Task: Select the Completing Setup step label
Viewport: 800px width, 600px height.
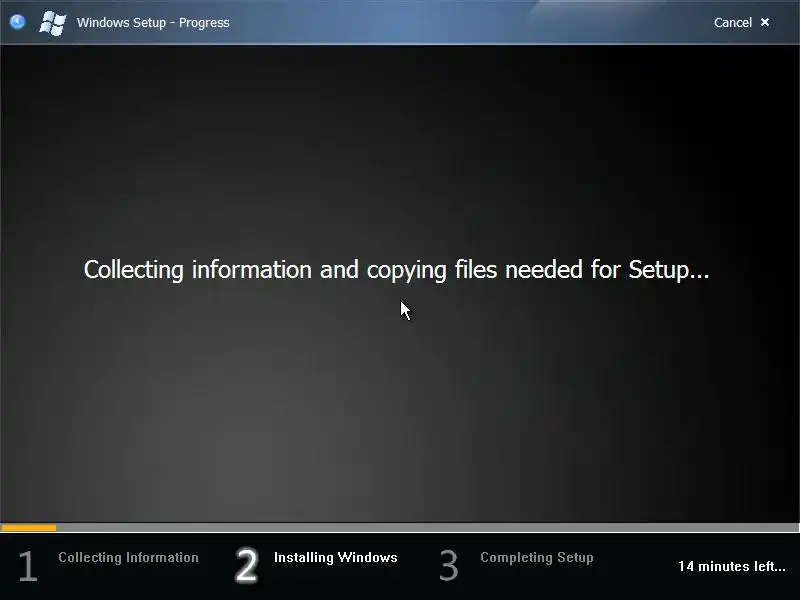Action: point(537,558)
